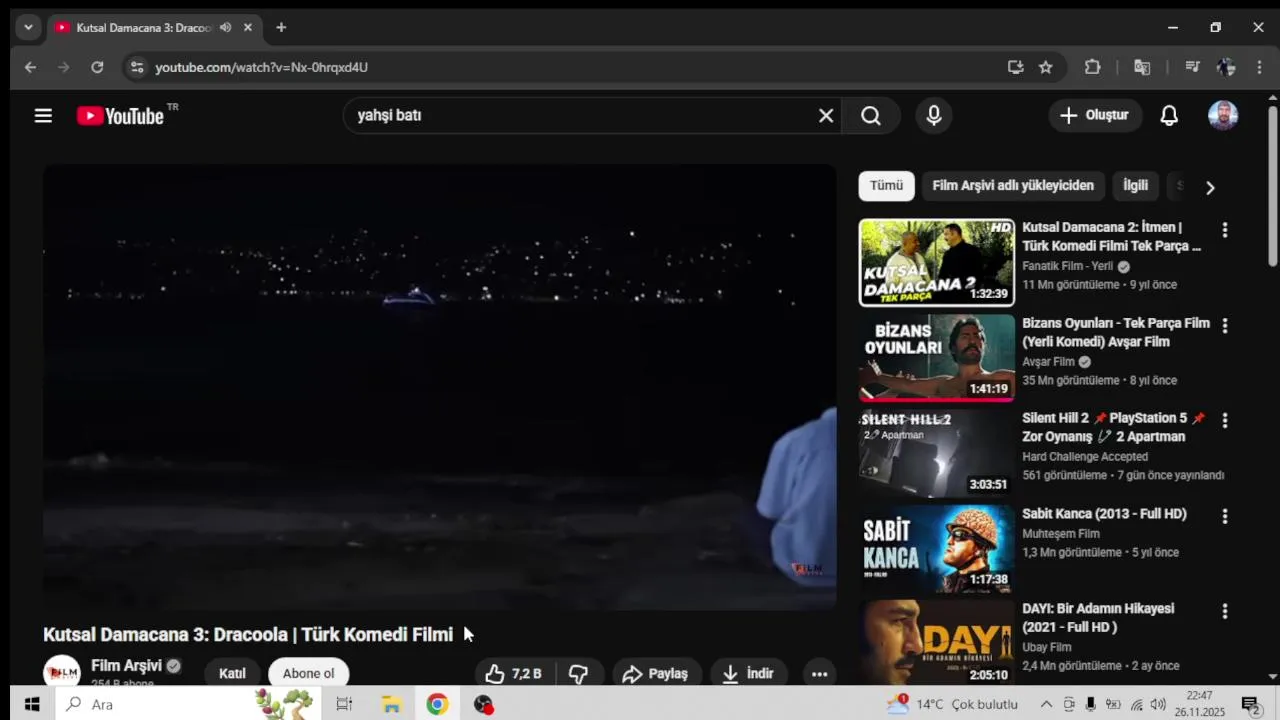This screenshot has height=720, width=1280.
Task: View site information icon in address bar
Action: [x=137, y=67]
